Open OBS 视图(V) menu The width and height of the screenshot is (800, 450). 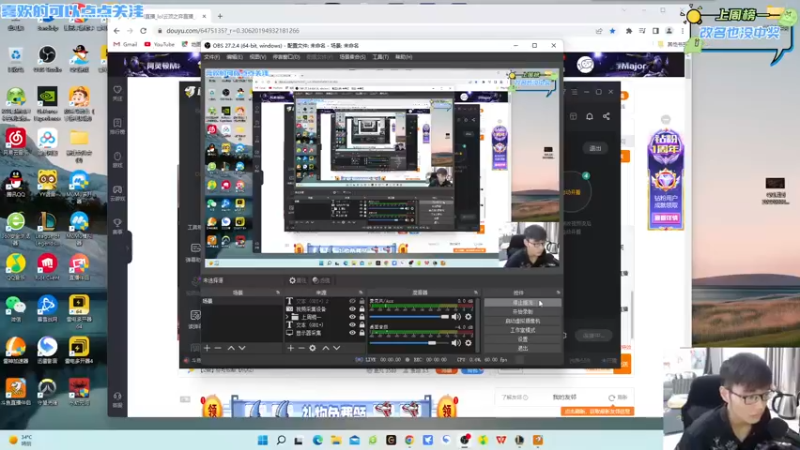(x=258, y=57)
